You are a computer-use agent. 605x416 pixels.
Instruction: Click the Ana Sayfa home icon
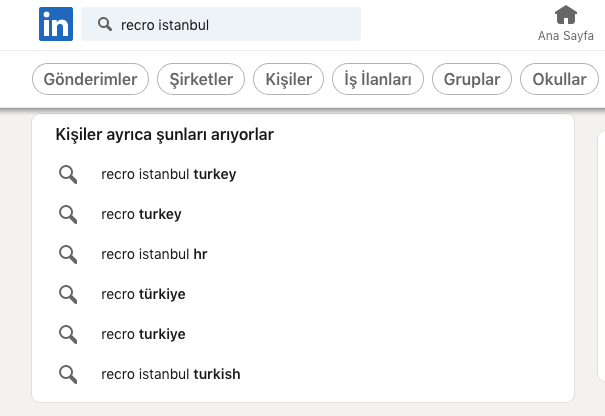click(566, 15)
